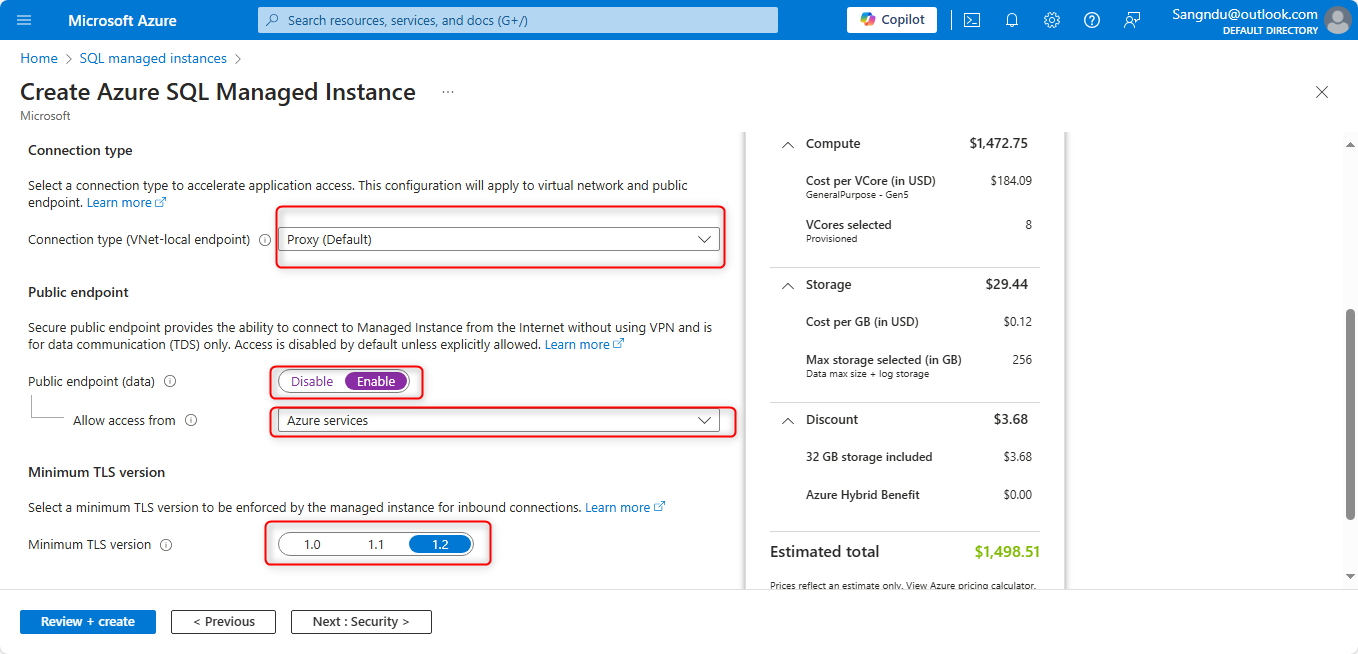The width and height of the screenshot is (1358, 654).
Task: Click the scrollbar up arrow
Action: coord(1350,145)
